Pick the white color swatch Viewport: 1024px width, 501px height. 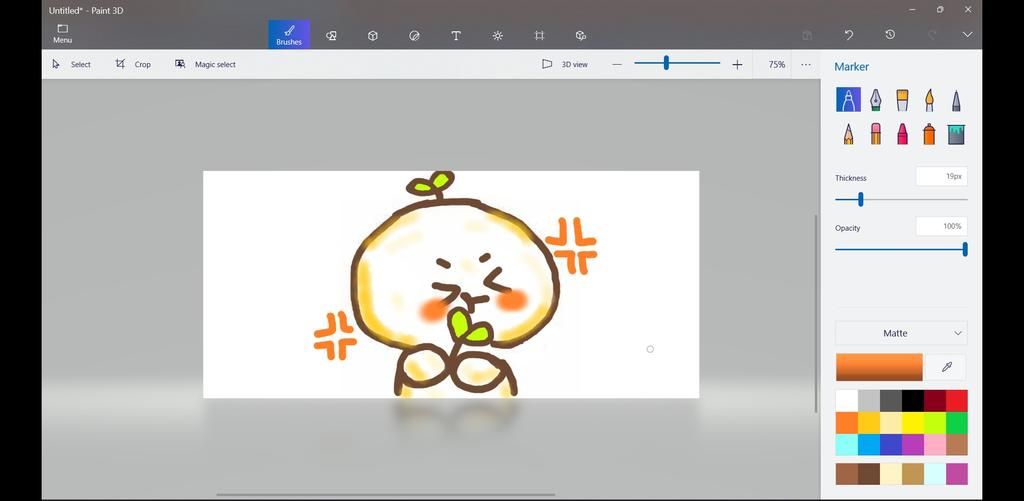point(846,400)
